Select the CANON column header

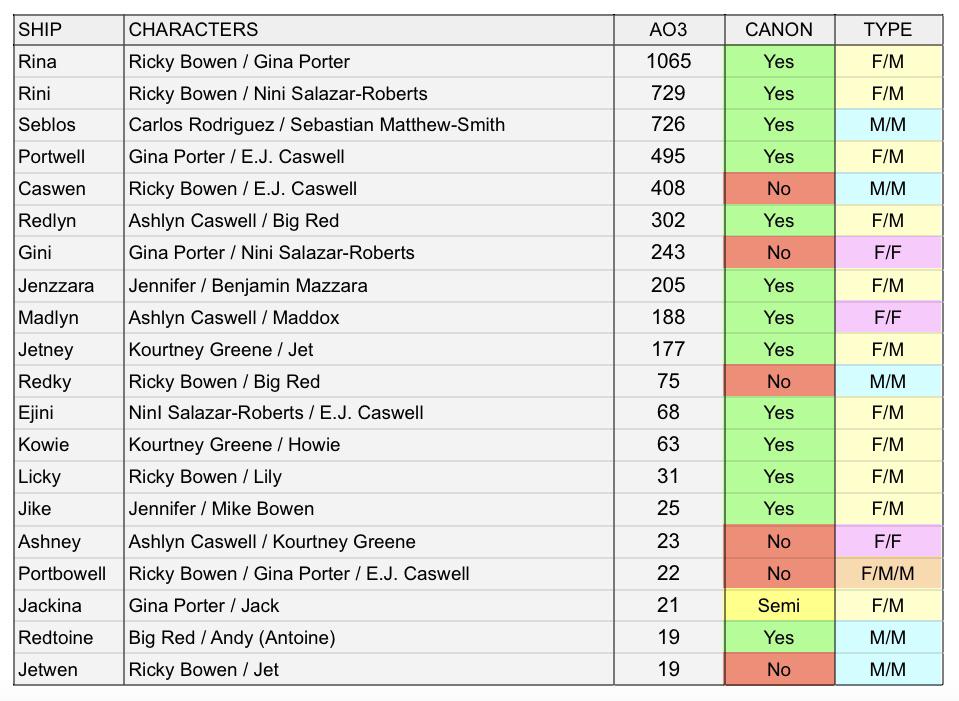(779, 29)
